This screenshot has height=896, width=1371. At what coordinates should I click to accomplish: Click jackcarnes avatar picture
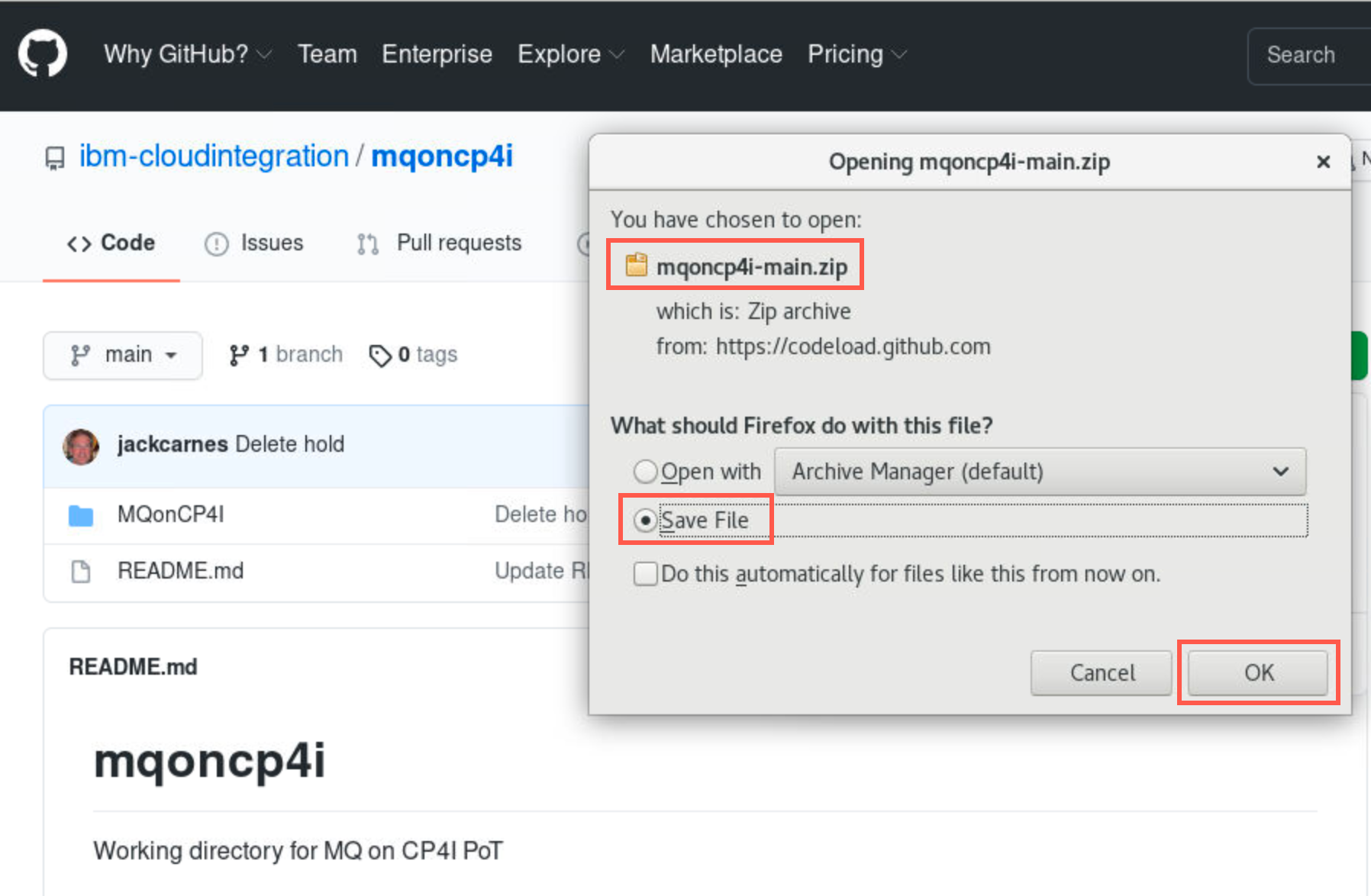(81, 446)
